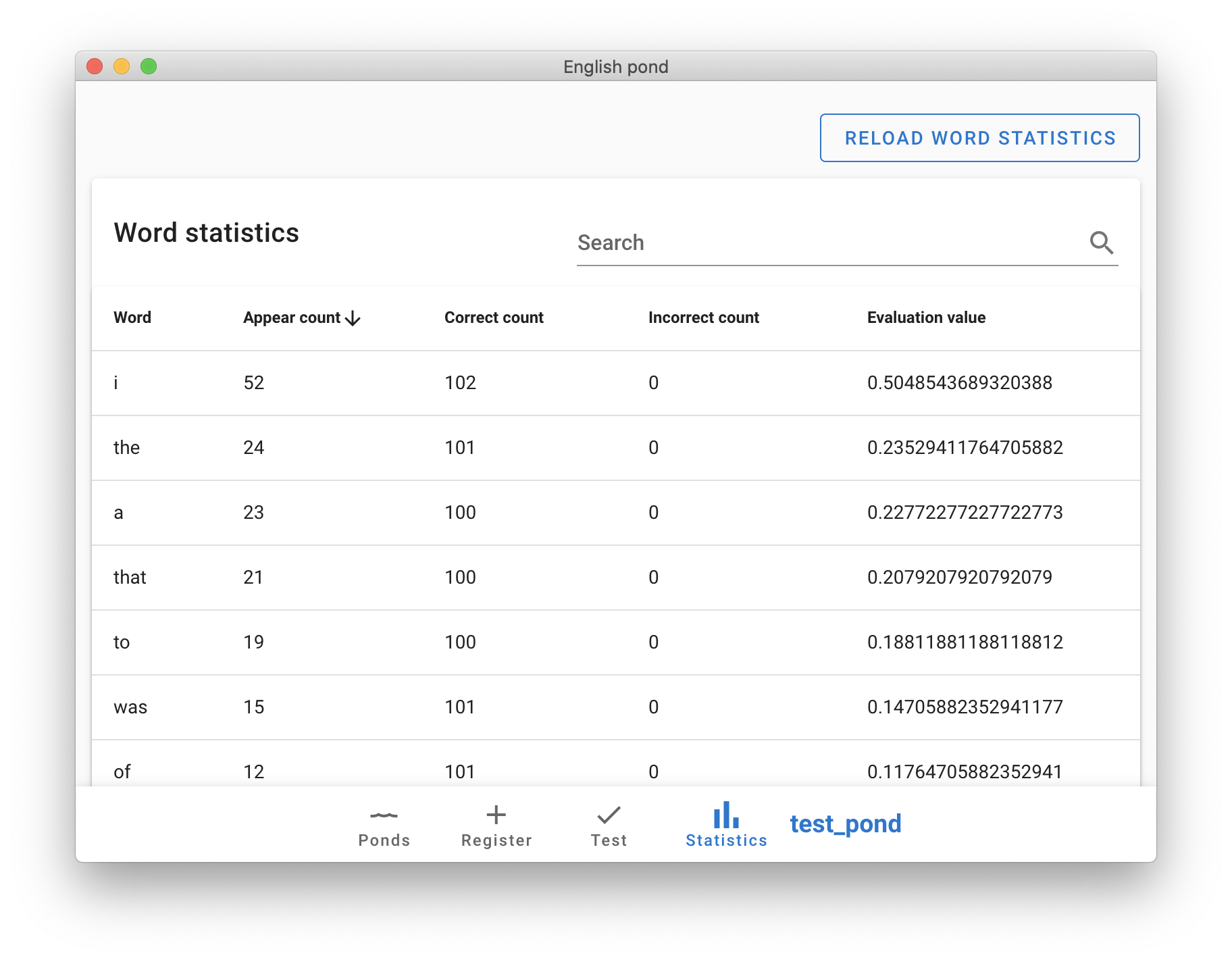The image size is (1232, 962).
Task: Click the word "to" cell
Action: (122, 642)
